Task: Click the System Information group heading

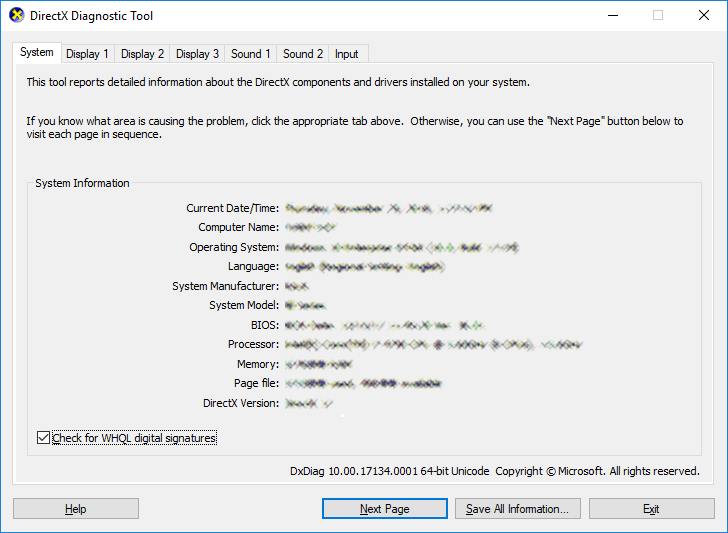Action: click(x=82, y=183)
